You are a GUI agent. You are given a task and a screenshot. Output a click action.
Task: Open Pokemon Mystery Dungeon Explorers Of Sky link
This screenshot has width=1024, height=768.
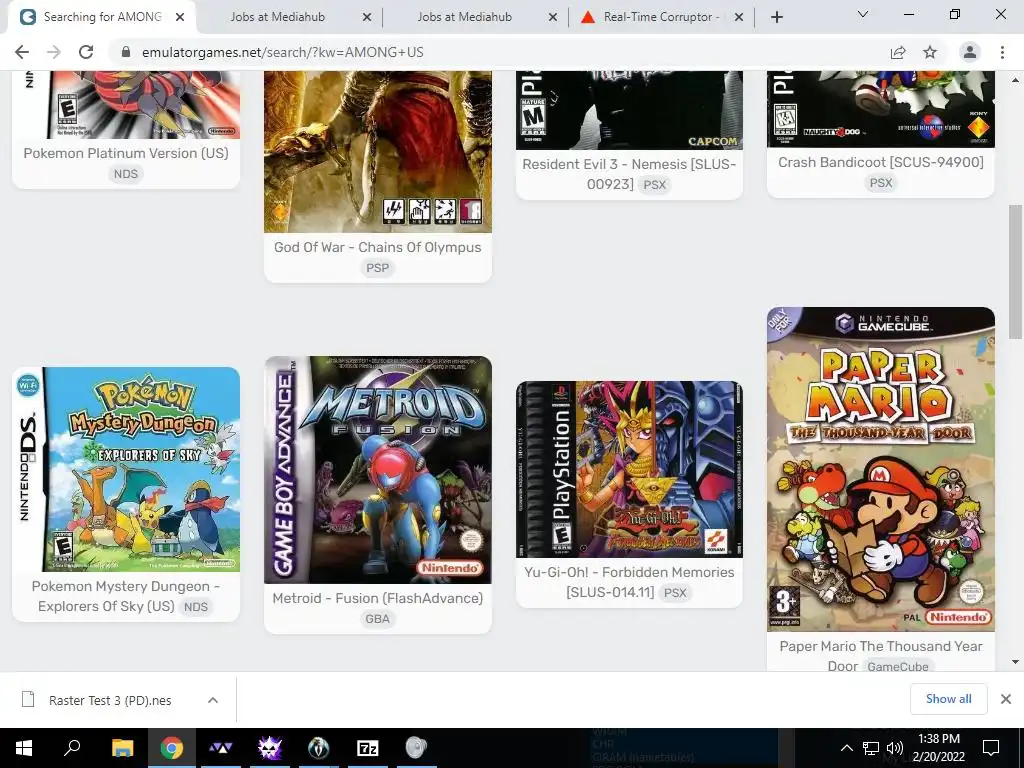(125, 596)
